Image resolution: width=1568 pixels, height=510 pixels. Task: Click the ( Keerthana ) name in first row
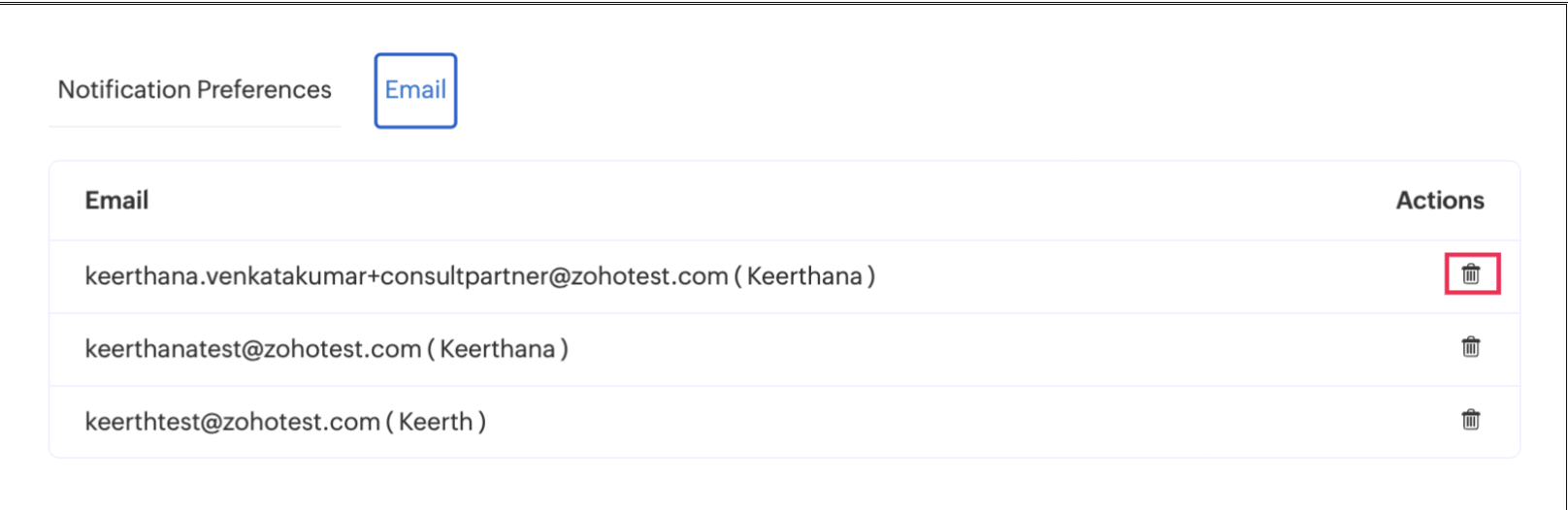pos(805,276)
